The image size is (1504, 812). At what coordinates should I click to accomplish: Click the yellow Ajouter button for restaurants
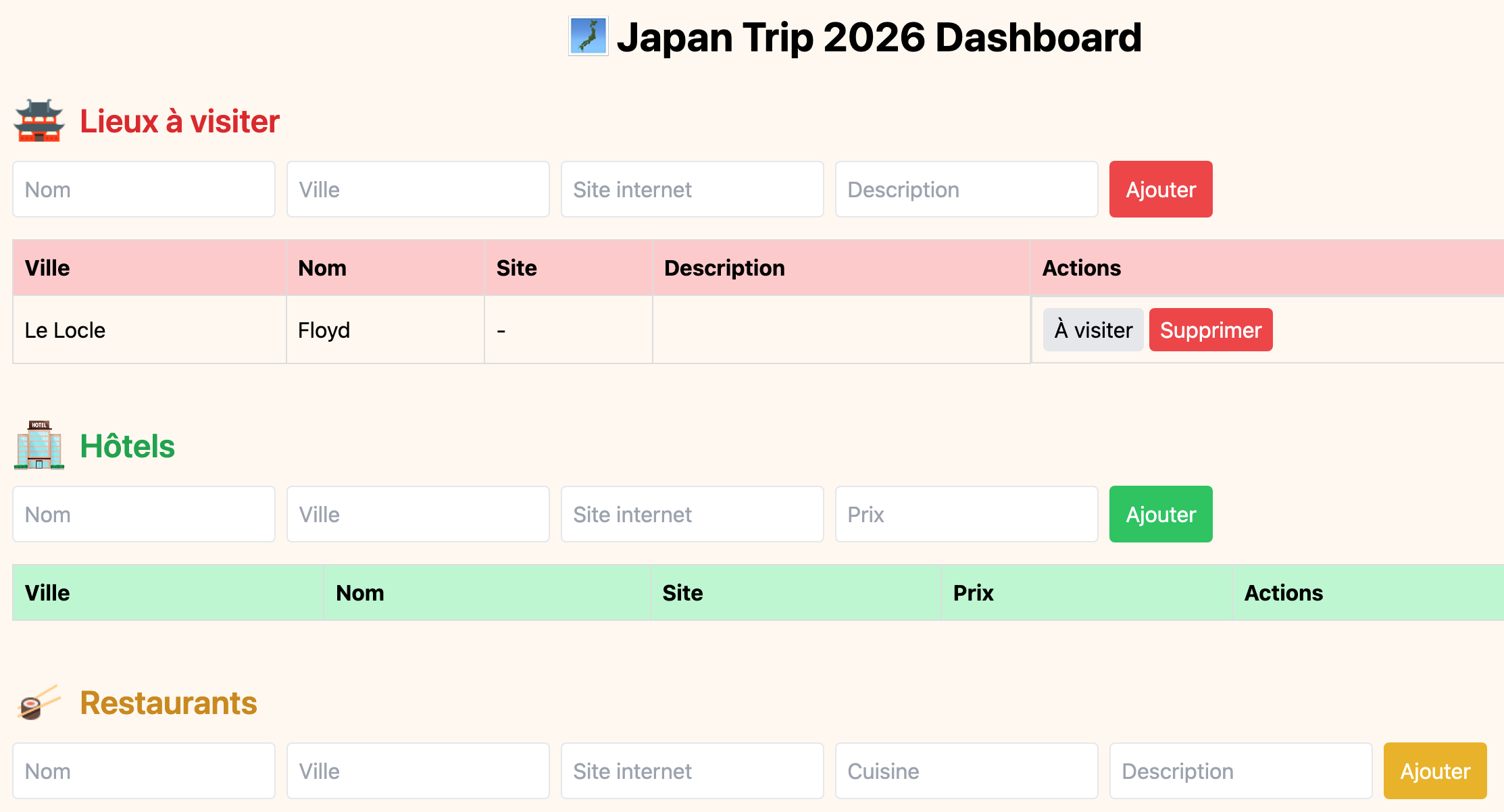pyautogui.click(x=1434, y=771)
